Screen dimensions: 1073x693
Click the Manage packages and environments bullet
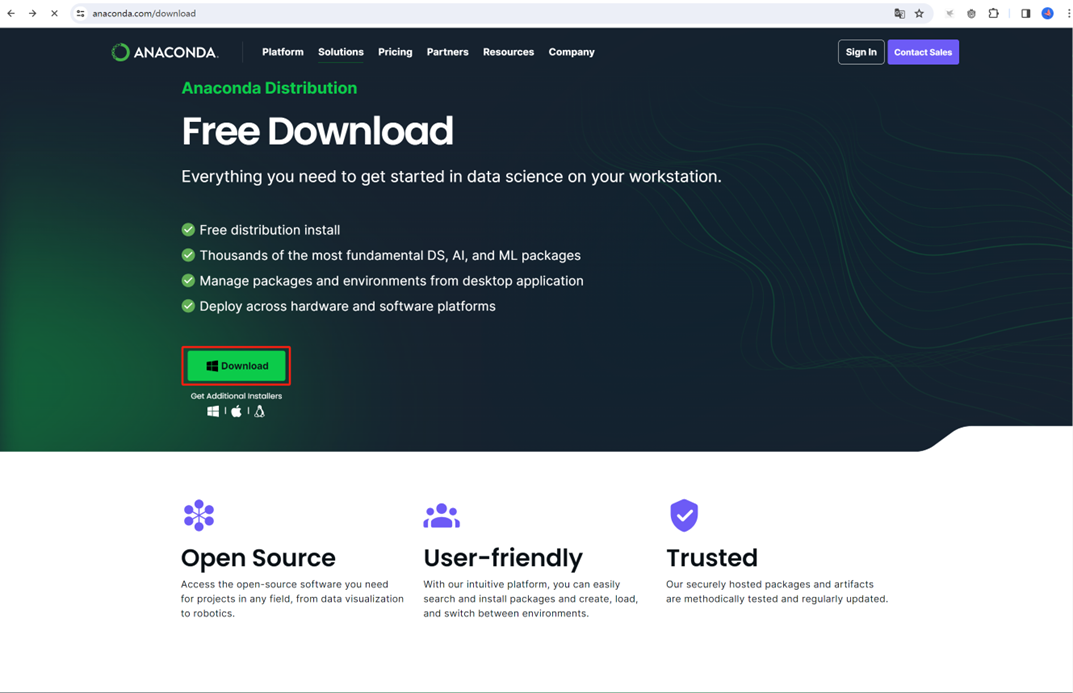coord(383,280)
